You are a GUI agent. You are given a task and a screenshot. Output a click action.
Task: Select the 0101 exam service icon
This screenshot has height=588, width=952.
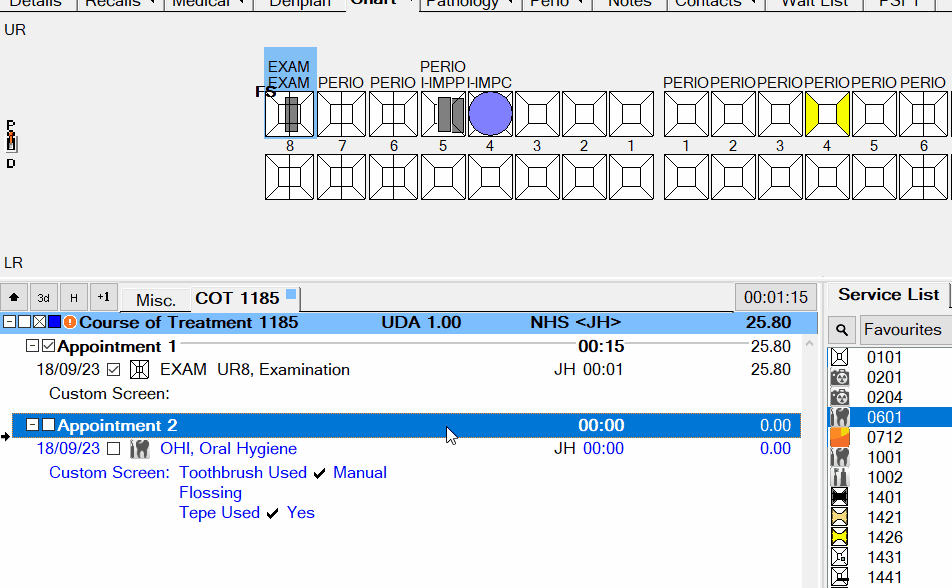[840, 357]
